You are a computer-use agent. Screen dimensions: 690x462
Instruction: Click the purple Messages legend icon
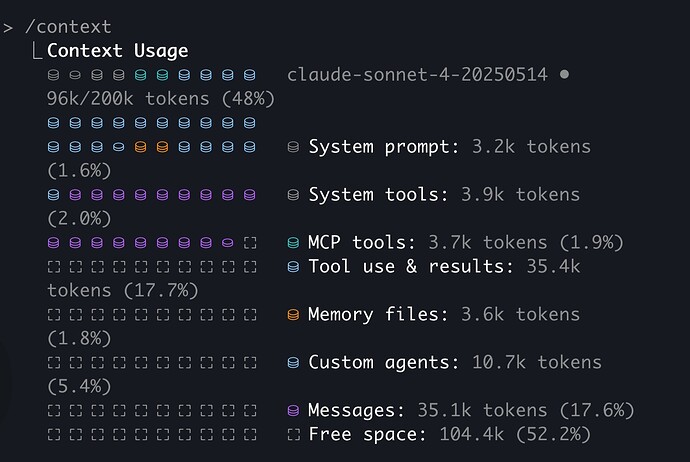(293, 411)
